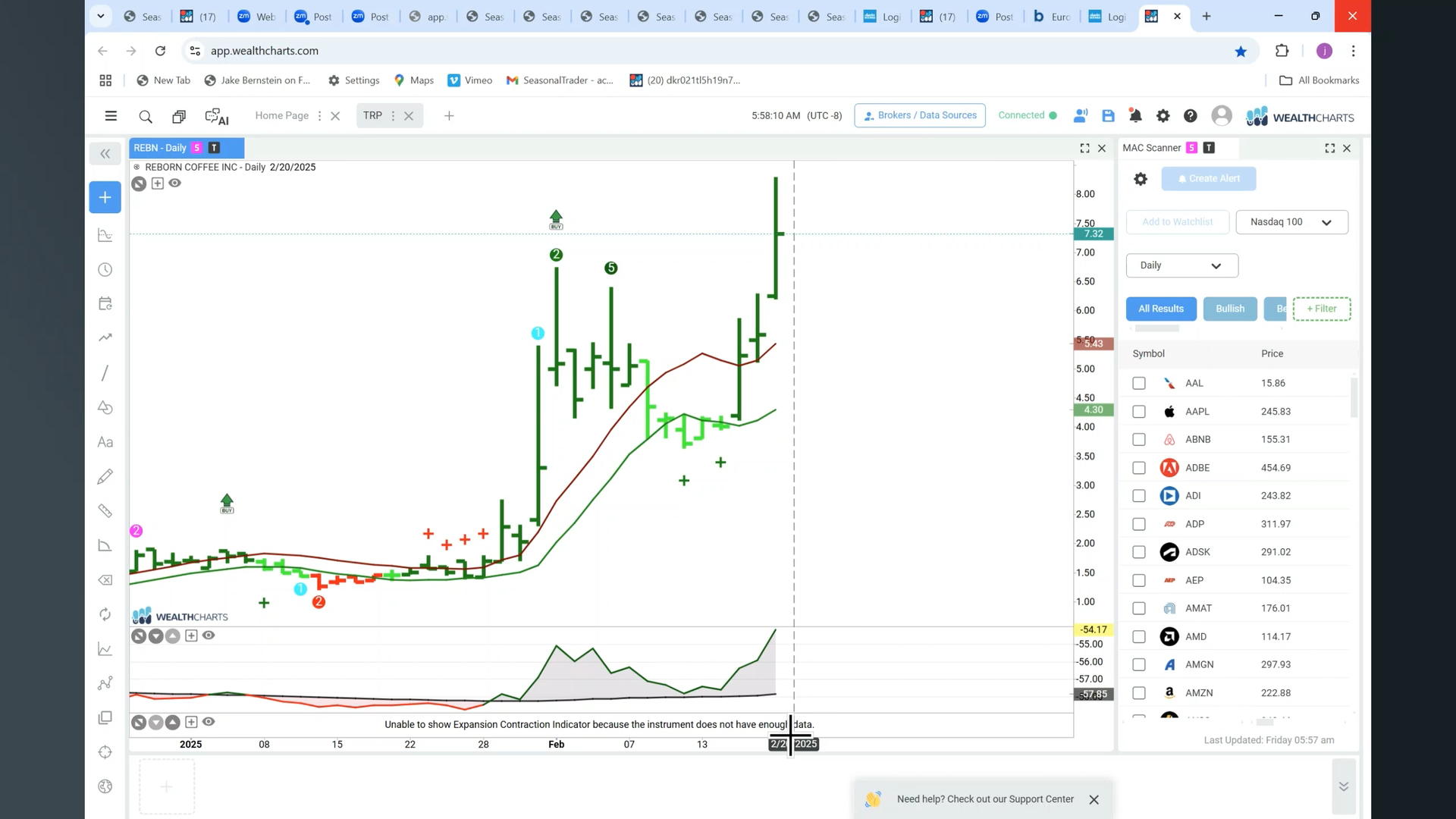Select the pencil drawing tool
The image size is (1456, 819).
click(x=105, y=476)
